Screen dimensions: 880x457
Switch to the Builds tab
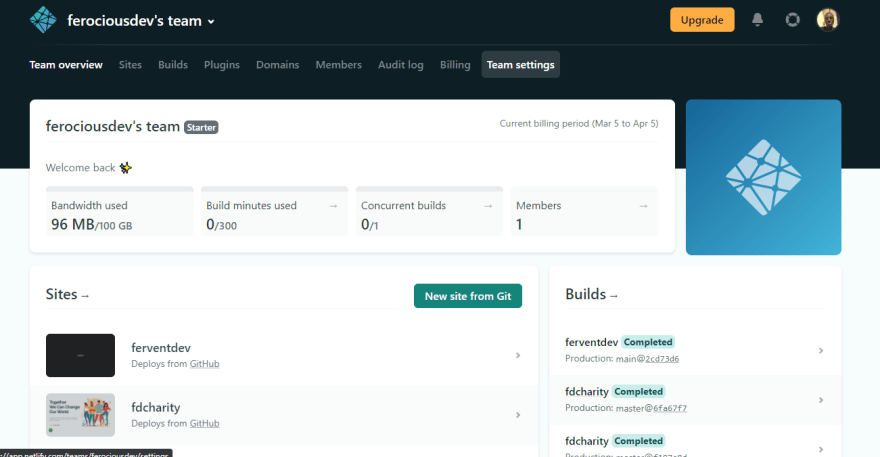tap(173, 65)
